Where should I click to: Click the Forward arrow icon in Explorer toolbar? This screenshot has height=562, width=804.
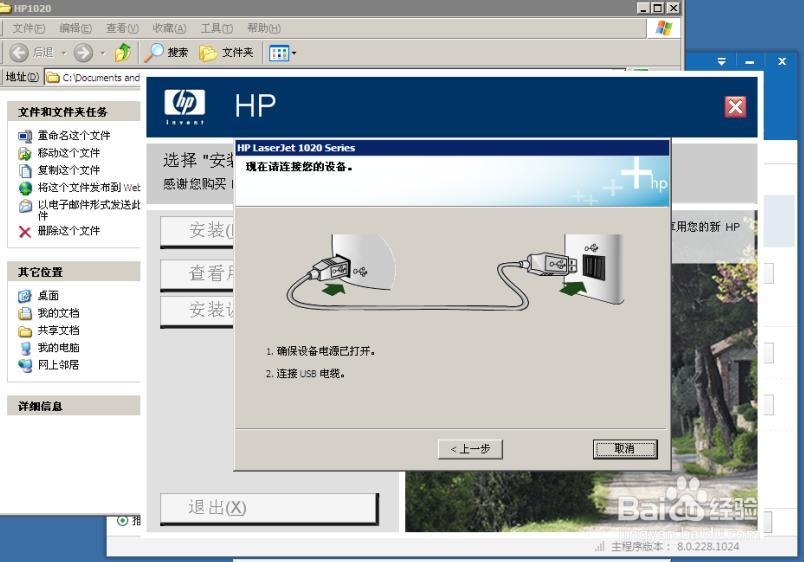(x=83, y=52)
